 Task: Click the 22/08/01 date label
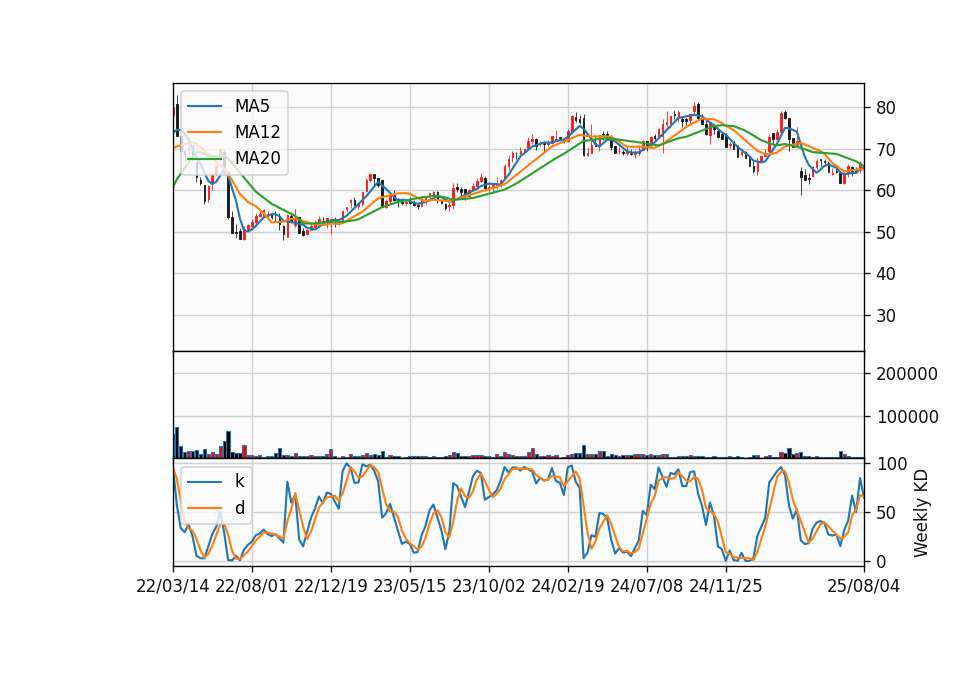point(252,586)
